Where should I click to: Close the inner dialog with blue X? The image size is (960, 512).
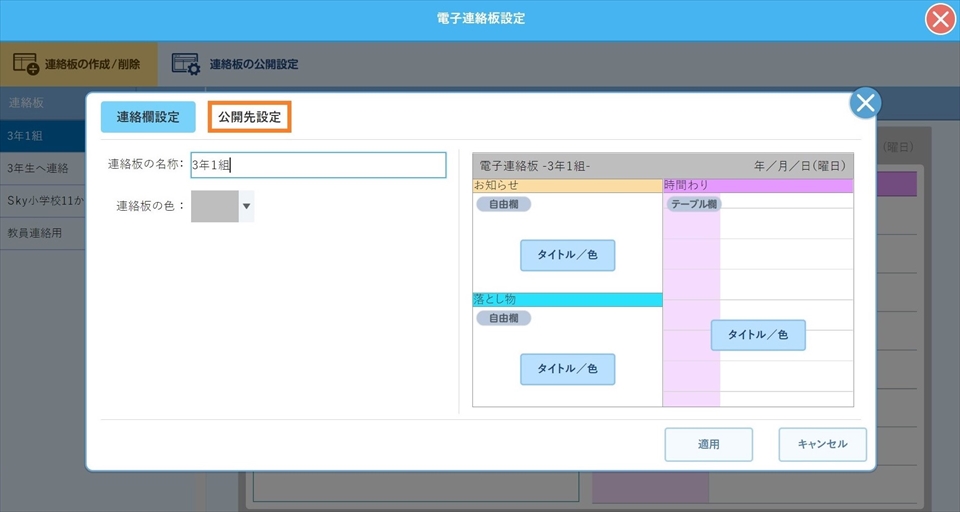(x=865, y=103)
